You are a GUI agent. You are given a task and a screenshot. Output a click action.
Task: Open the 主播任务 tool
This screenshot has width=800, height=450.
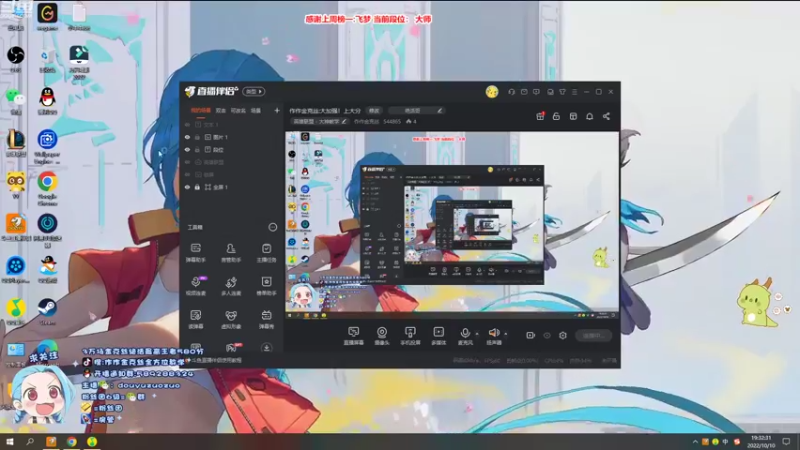(x=266, y=253)
